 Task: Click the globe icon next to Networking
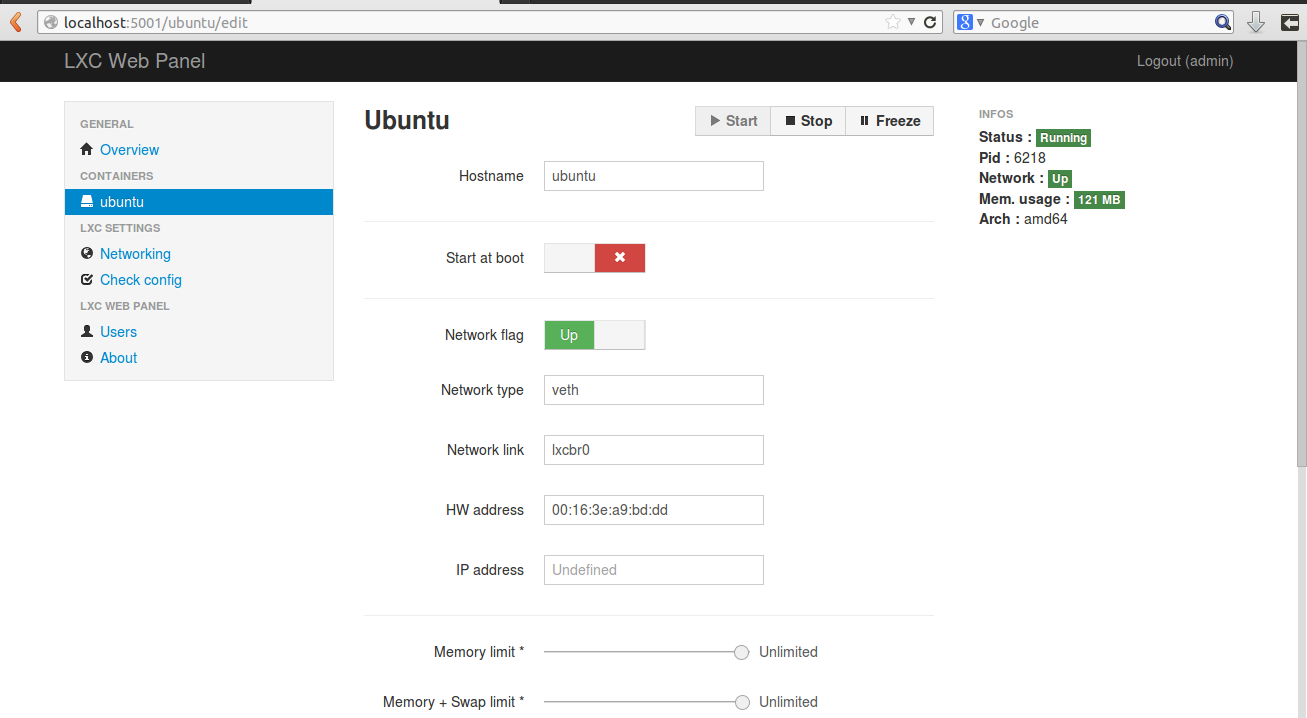click(86, 254)
